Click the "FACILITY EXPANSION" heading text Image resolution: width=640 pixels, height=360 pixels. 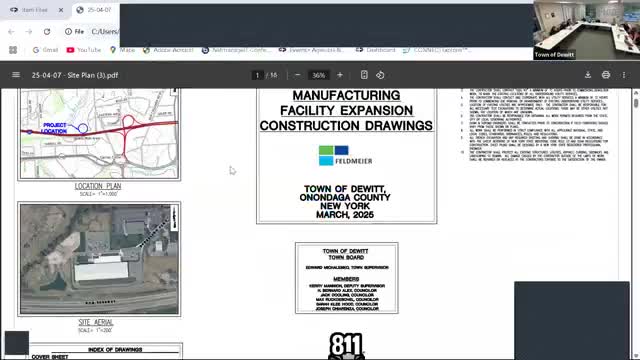(346, 111)
